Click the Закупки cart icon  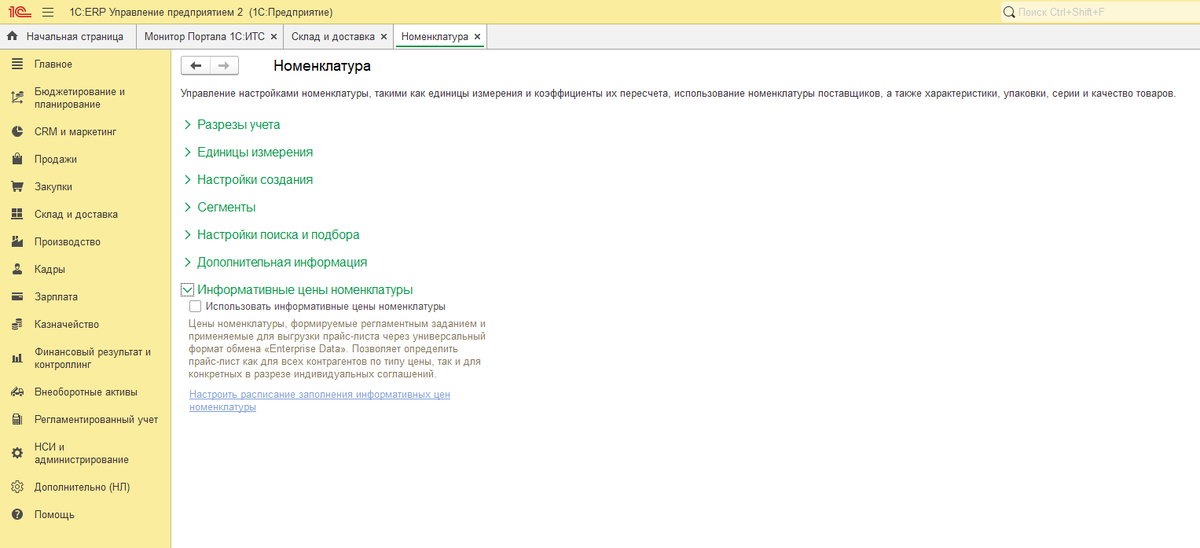click(16, 186)
